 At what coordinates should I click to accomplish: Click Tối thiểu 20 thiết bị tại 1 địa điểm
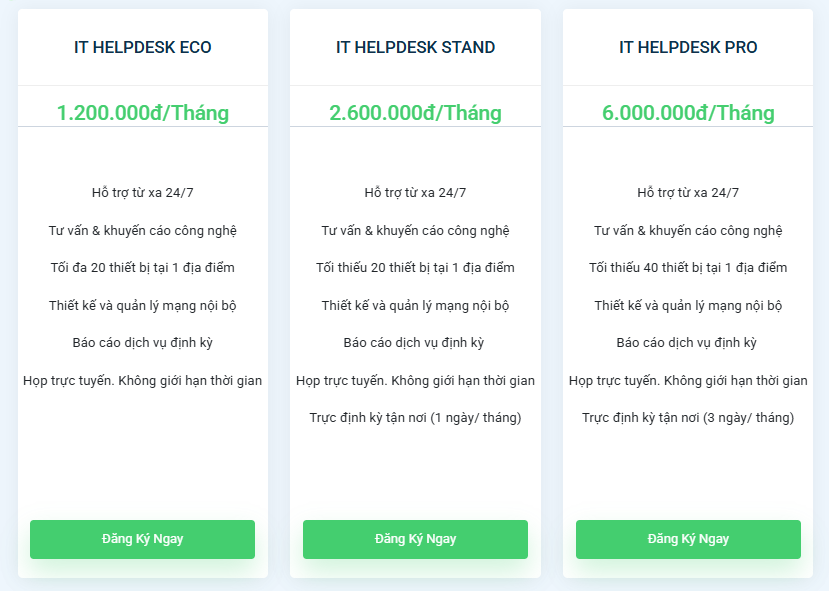pos(415,267)
